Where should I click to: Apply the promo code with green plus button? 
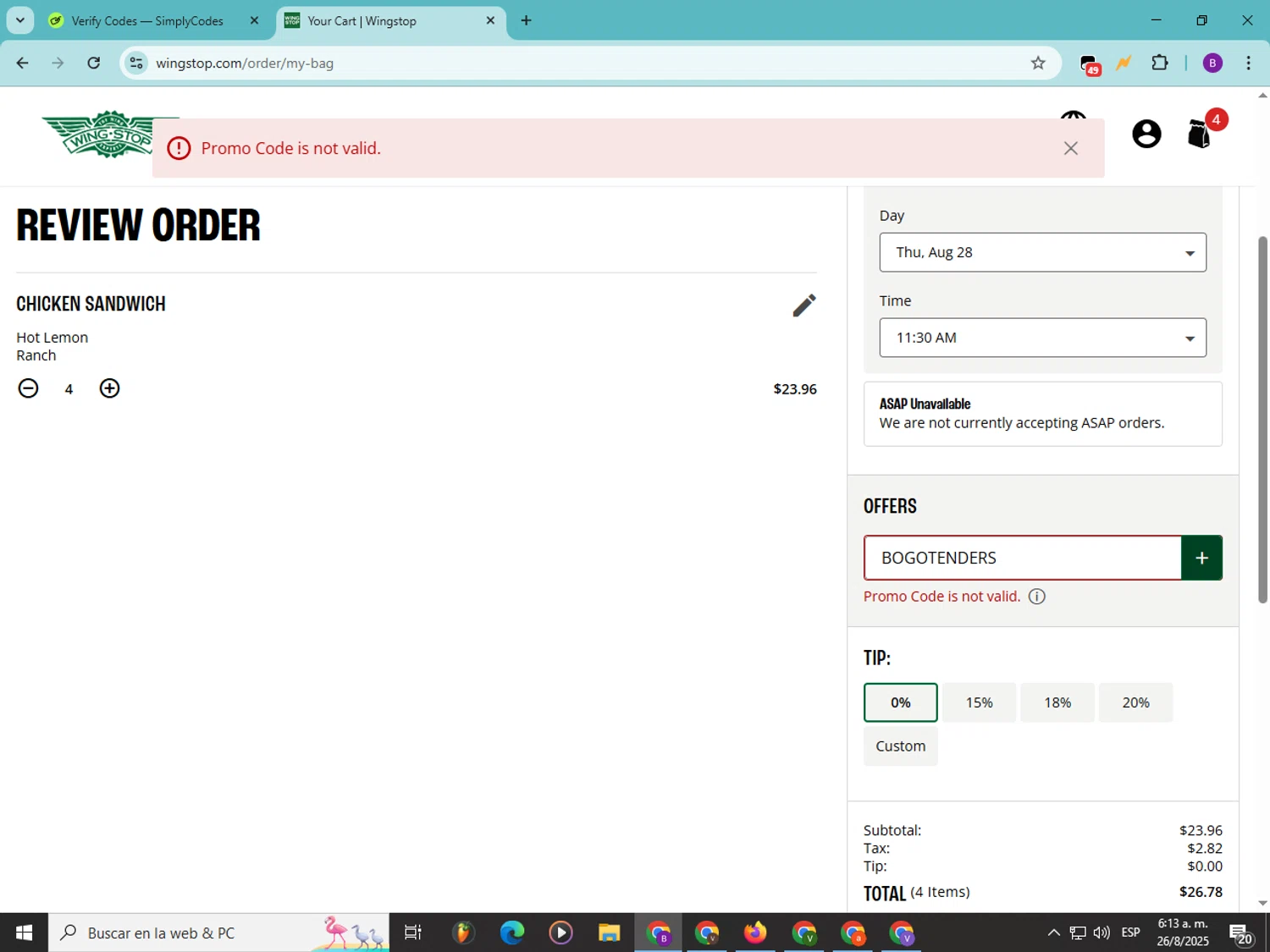[x=1201, y=558]
